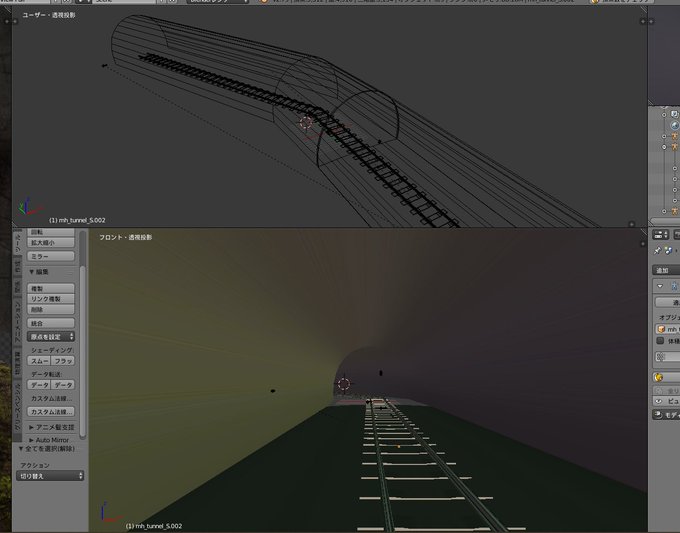Expand the アニメ髪支援 panel
The height and width of the screenshot is (533, 680).
[31, 428]
